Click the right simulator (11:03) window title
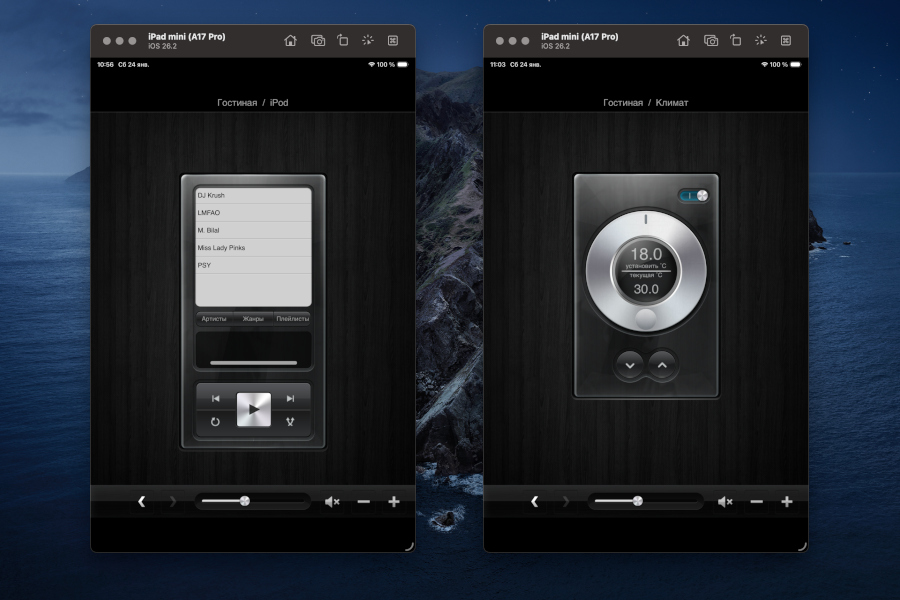 (x=580, y=36)
